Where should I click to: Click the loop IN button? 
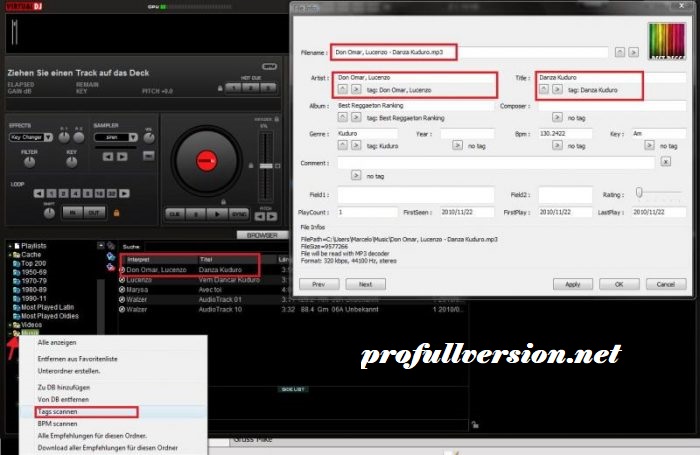pos(72,213)
